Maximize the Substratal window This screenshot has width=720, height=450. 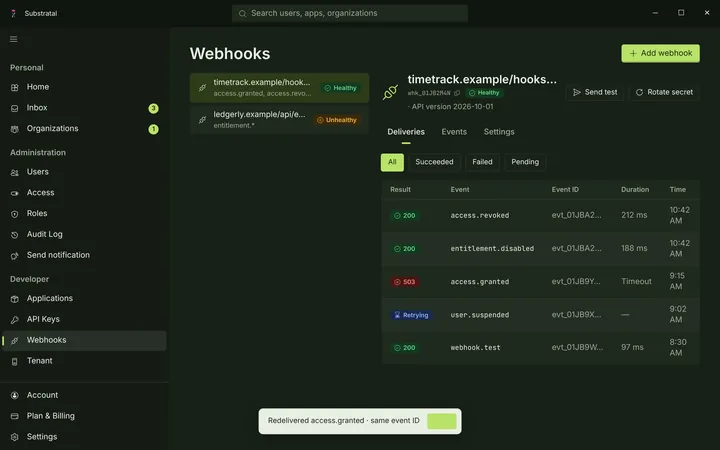point(681,13)
